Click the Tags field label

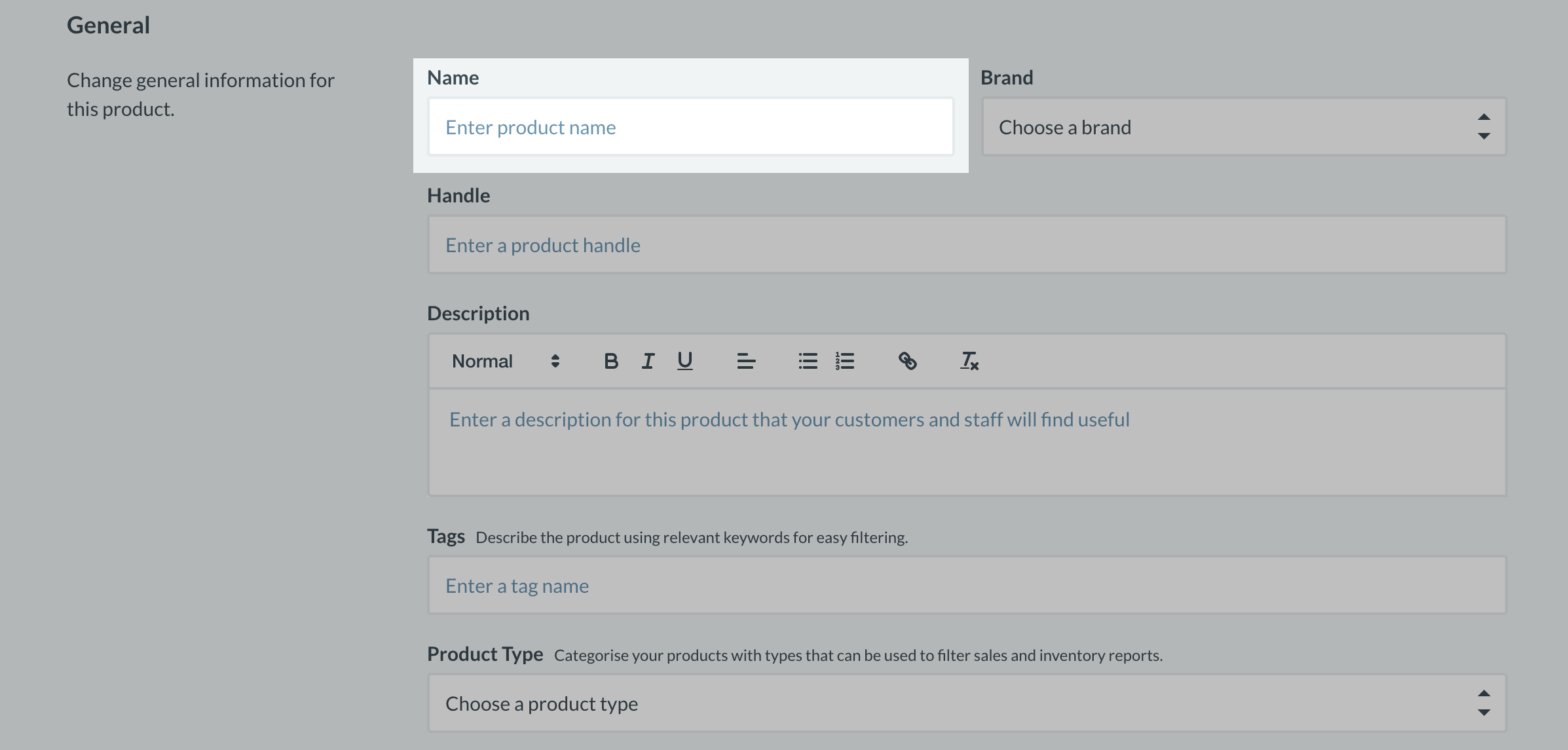[x=445, y=536]
